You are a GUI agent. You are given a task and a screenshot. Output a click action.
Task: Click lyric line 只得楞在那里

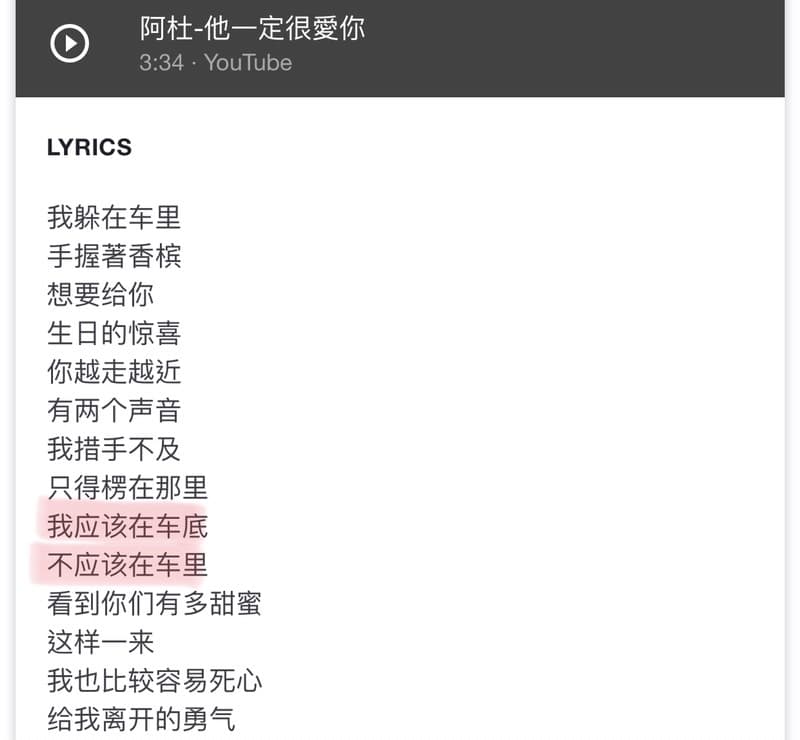[x=128, y=487]
